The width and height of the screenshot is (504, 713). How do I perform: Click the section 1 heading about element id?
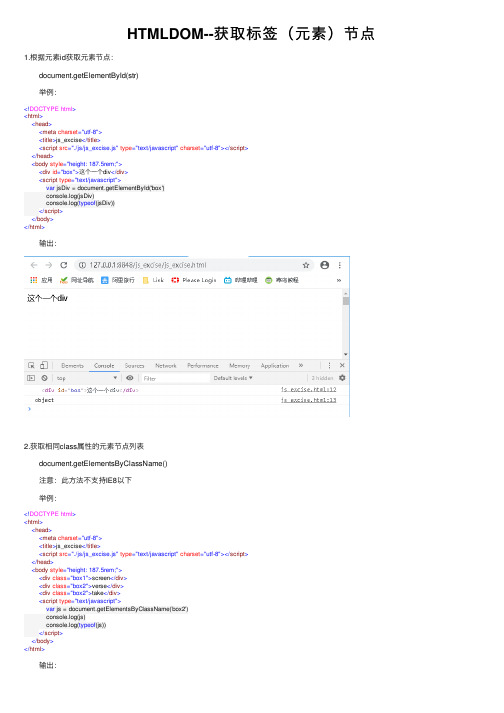coord(69,57)
